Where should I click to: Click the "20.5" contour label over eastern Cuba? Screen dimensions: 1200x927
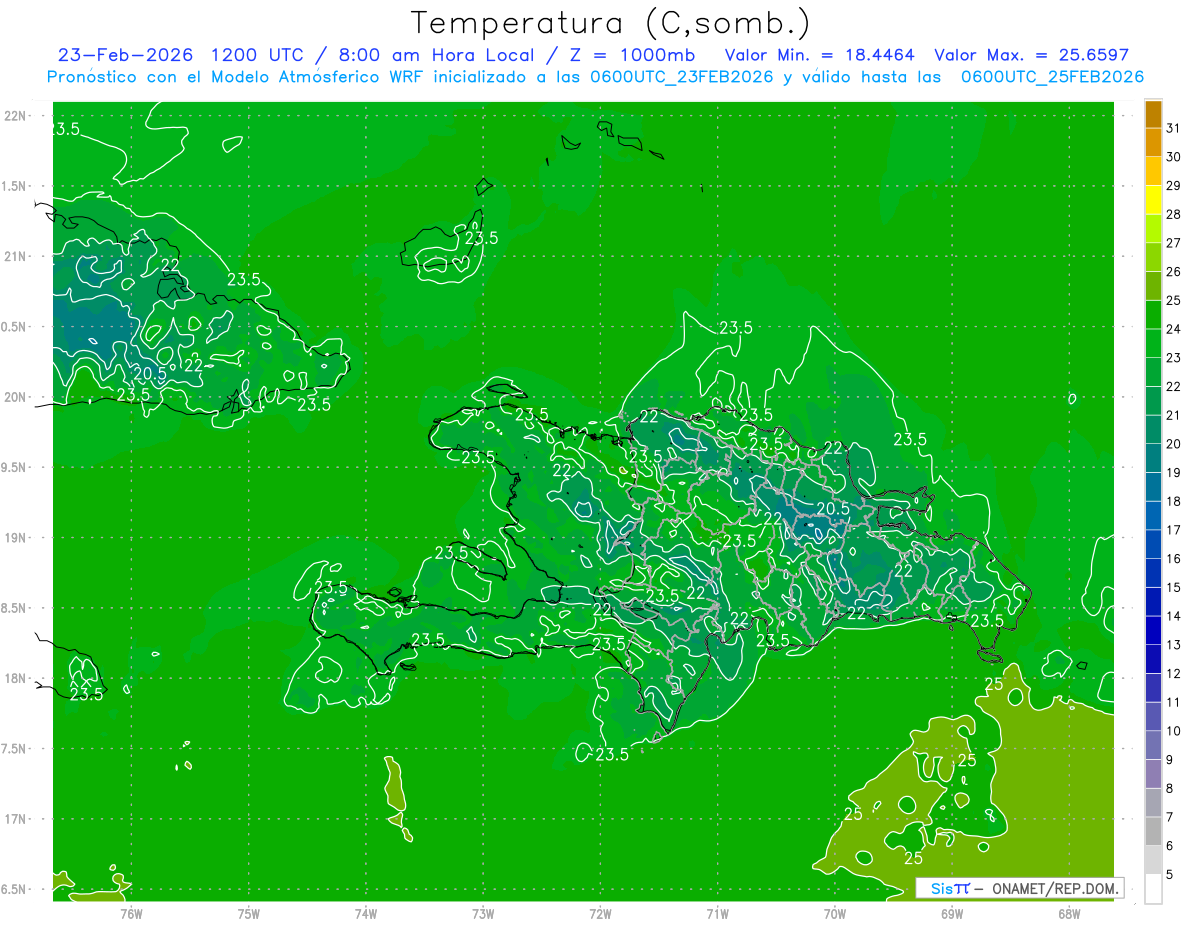pos(149,374)
